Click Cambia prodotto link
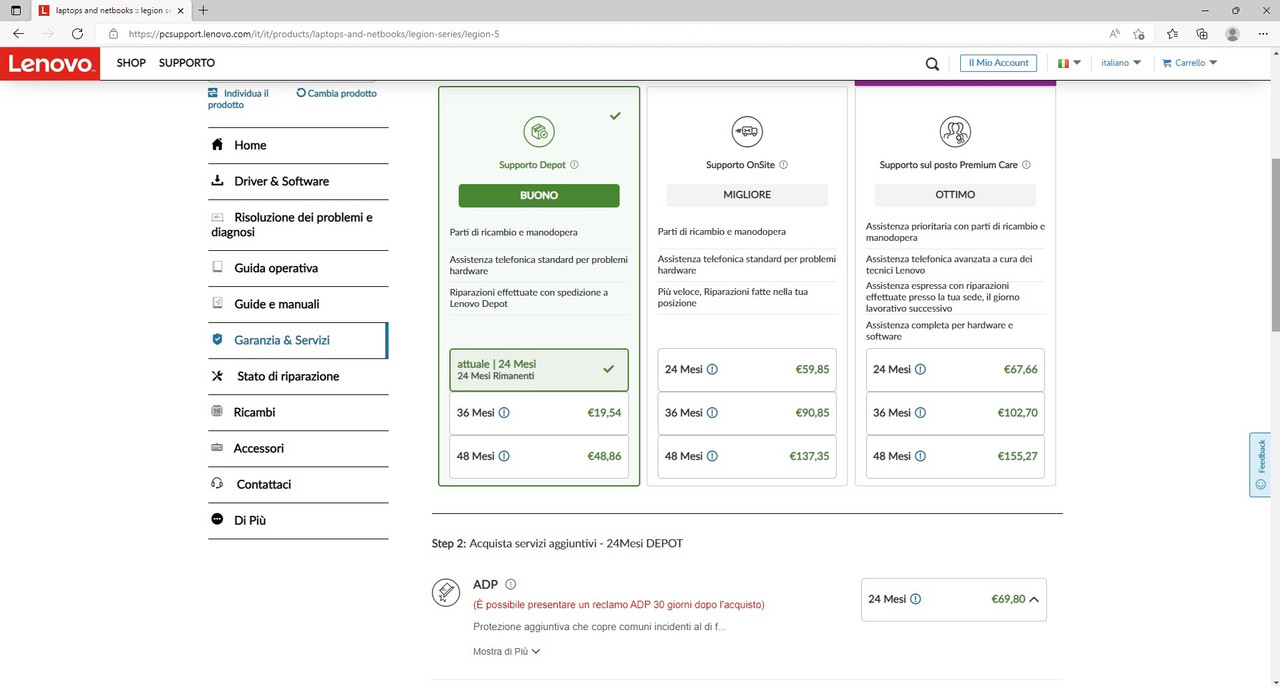Viewport: 1280px width, 686px height. [x=337, y=93]
